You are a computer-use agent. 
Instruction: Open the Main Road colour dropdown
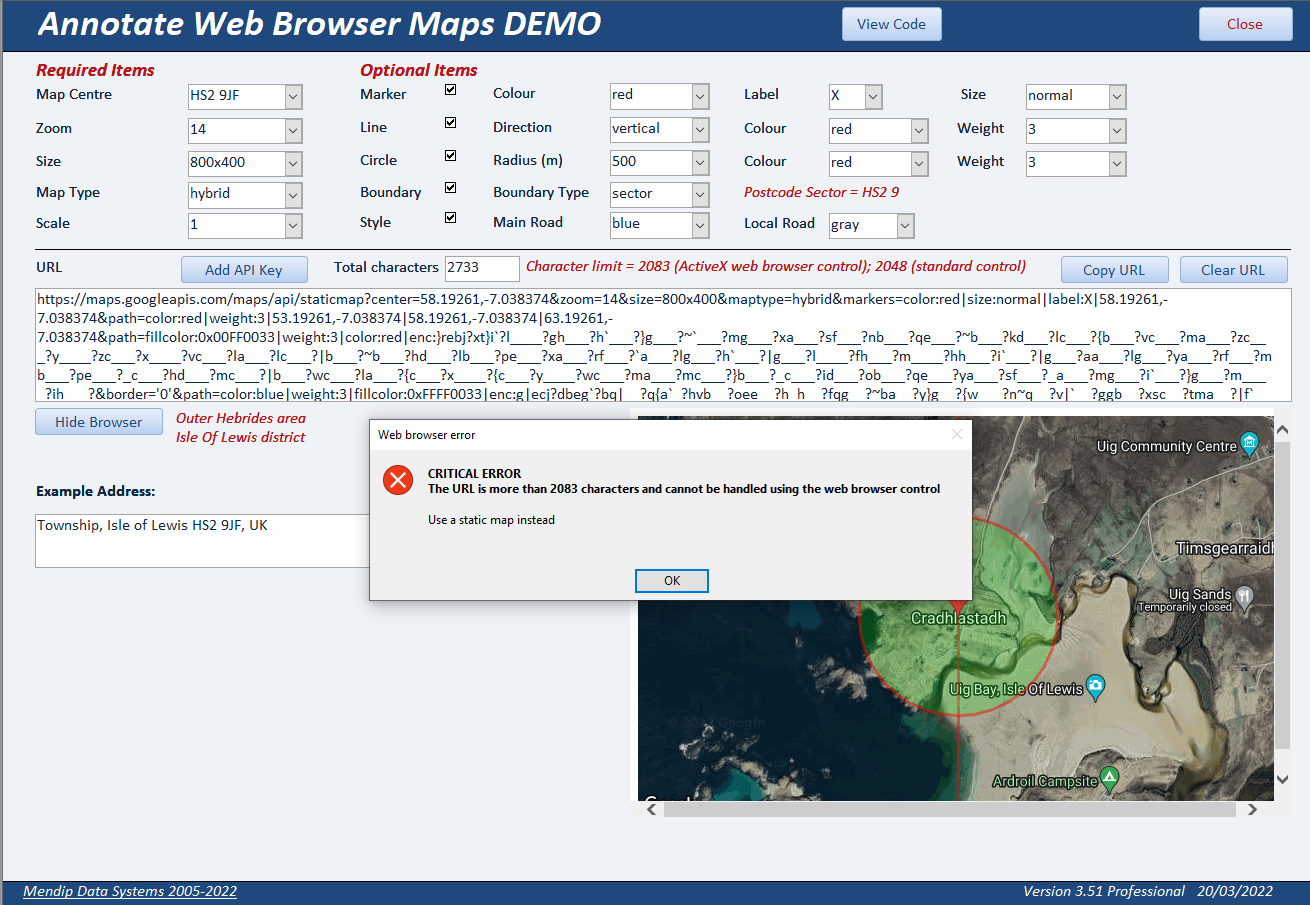[701, 225]
